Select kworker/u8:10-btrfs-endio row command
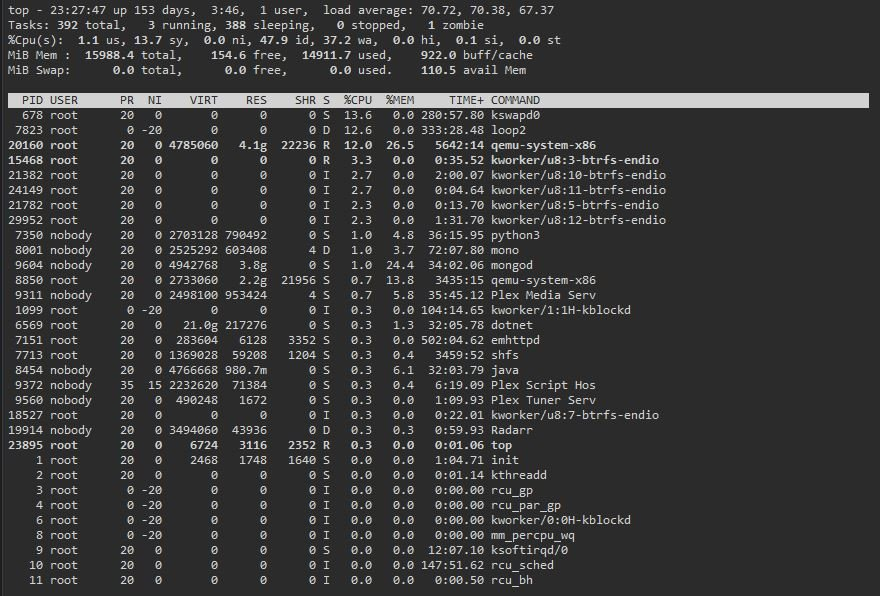Screen dimensions: 880x596 point(578,175)
